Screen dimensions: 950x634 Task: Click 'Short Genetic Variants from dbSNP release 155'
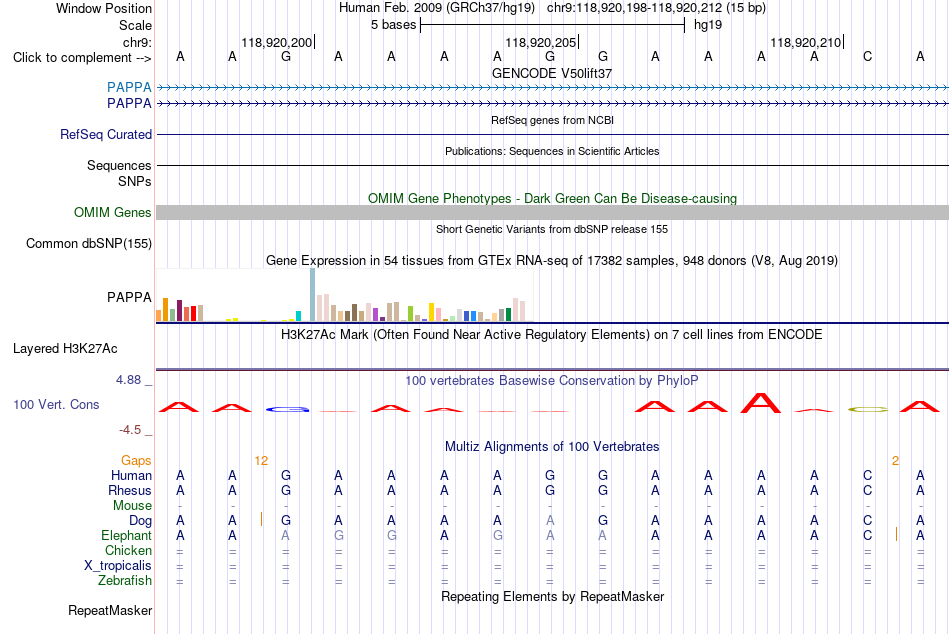click(x=552, y=229)
